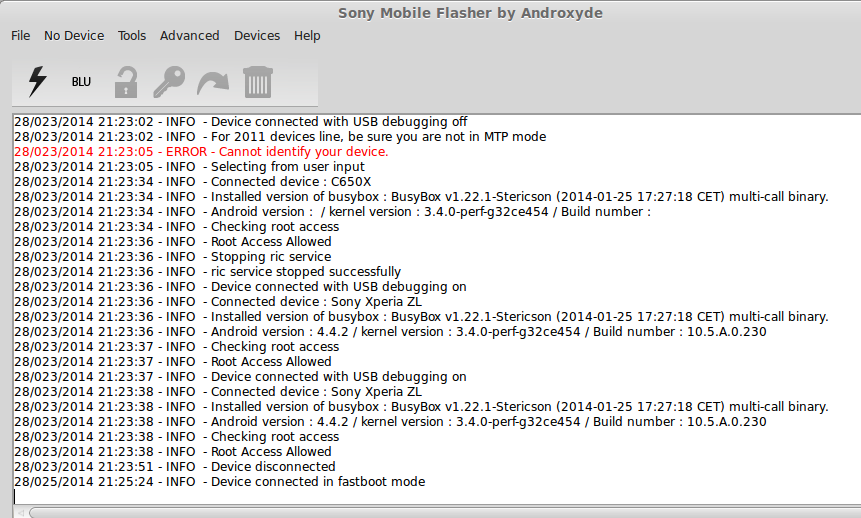
Task: Click the 21:23:37 'Root Access Allowed' line
Action: point(172,362)
